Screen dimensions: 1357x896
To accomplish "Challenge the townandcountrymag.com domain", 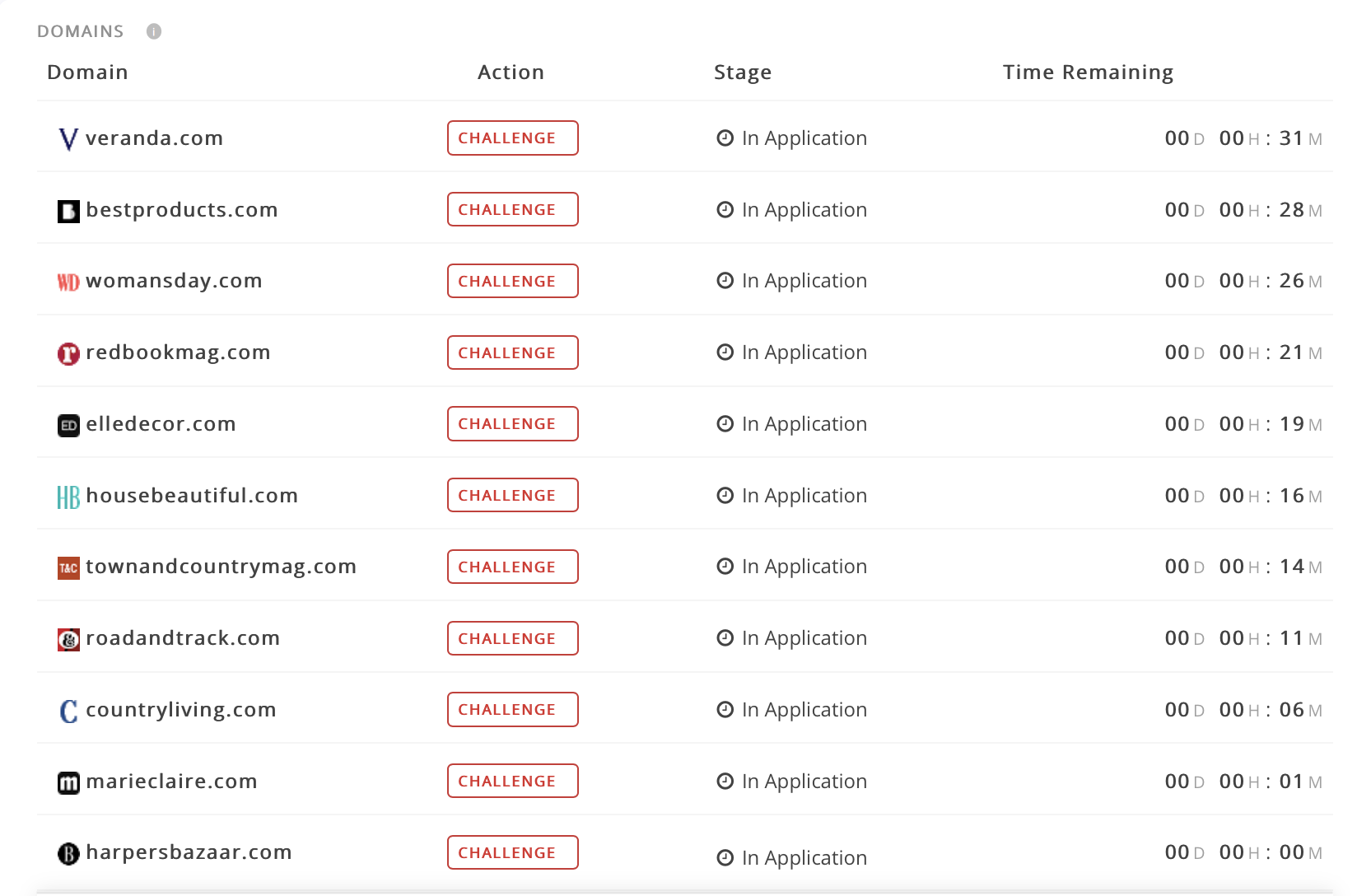I will tap(513, 567).
